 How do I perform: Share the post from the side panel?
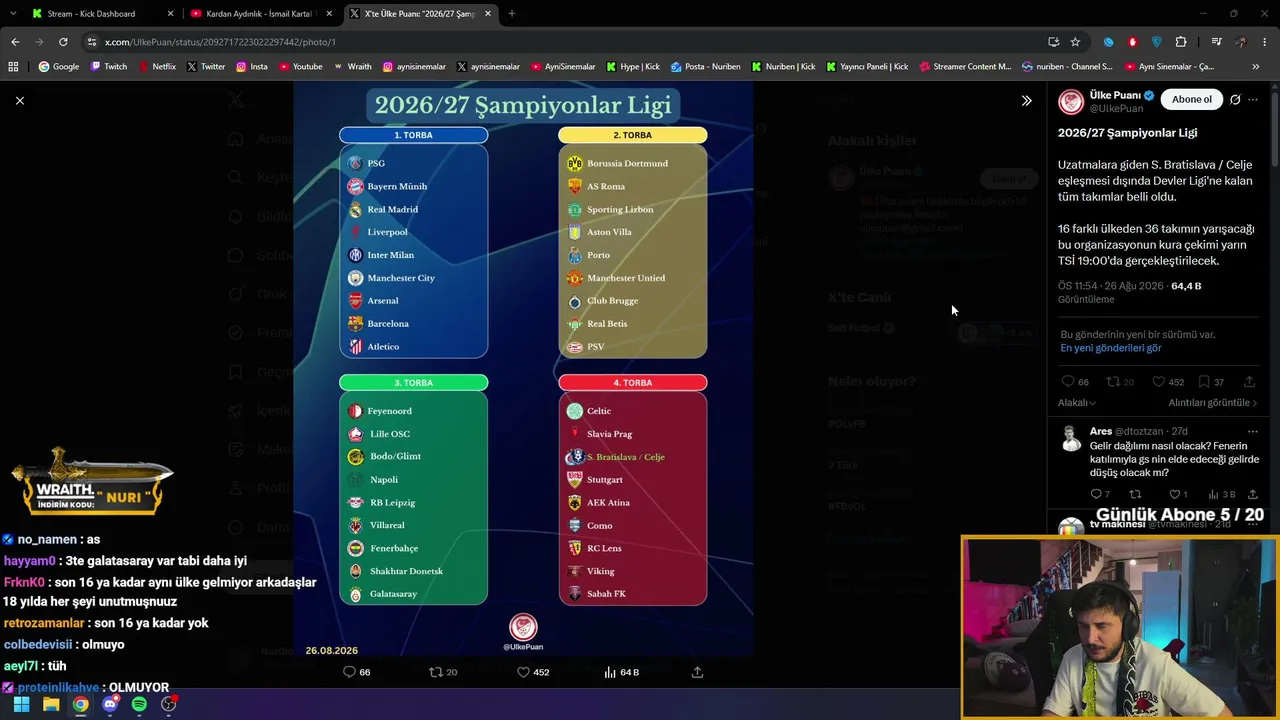click(1249, 381)
